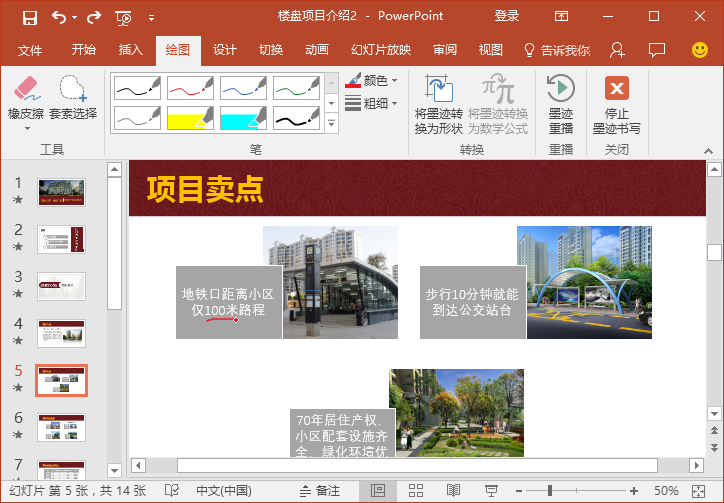Pick the yellow highlighter pen
The width and height of the screenshot is (724, 503).
(190, 118)
